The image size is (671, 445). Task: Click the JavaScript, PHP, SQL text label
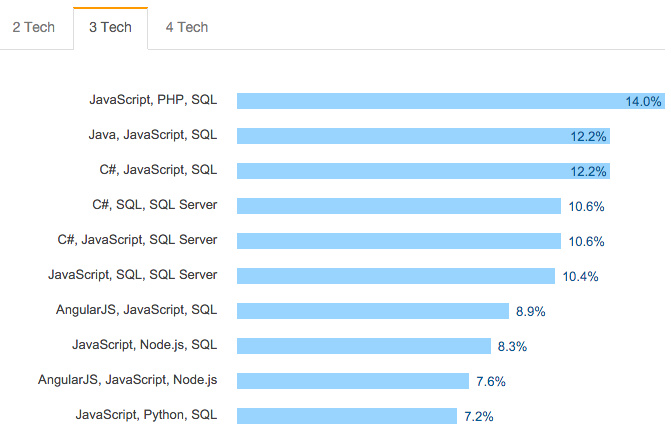[x=153, y=100]
